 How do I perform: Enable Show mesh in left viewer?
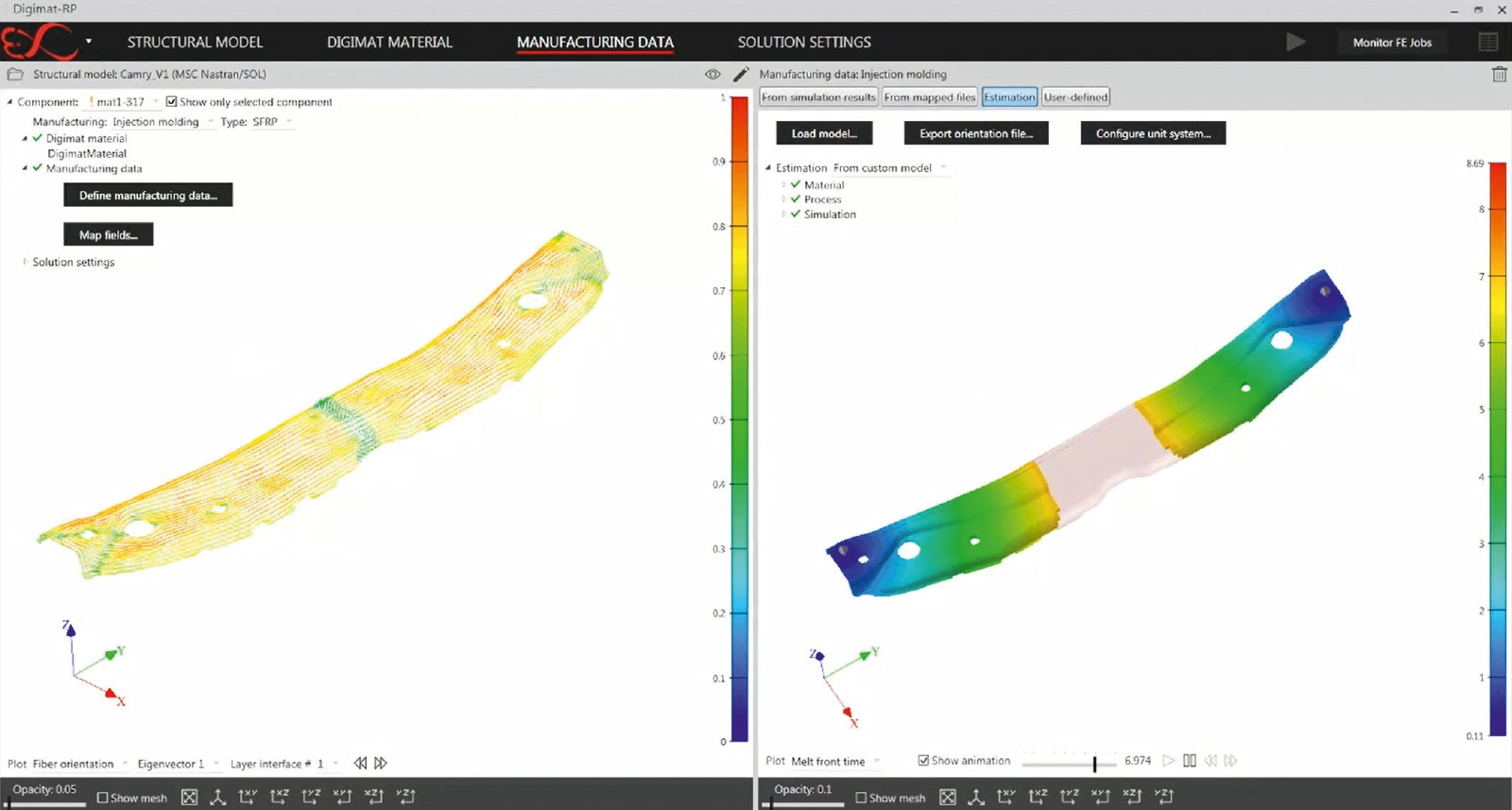coord(103,798)
